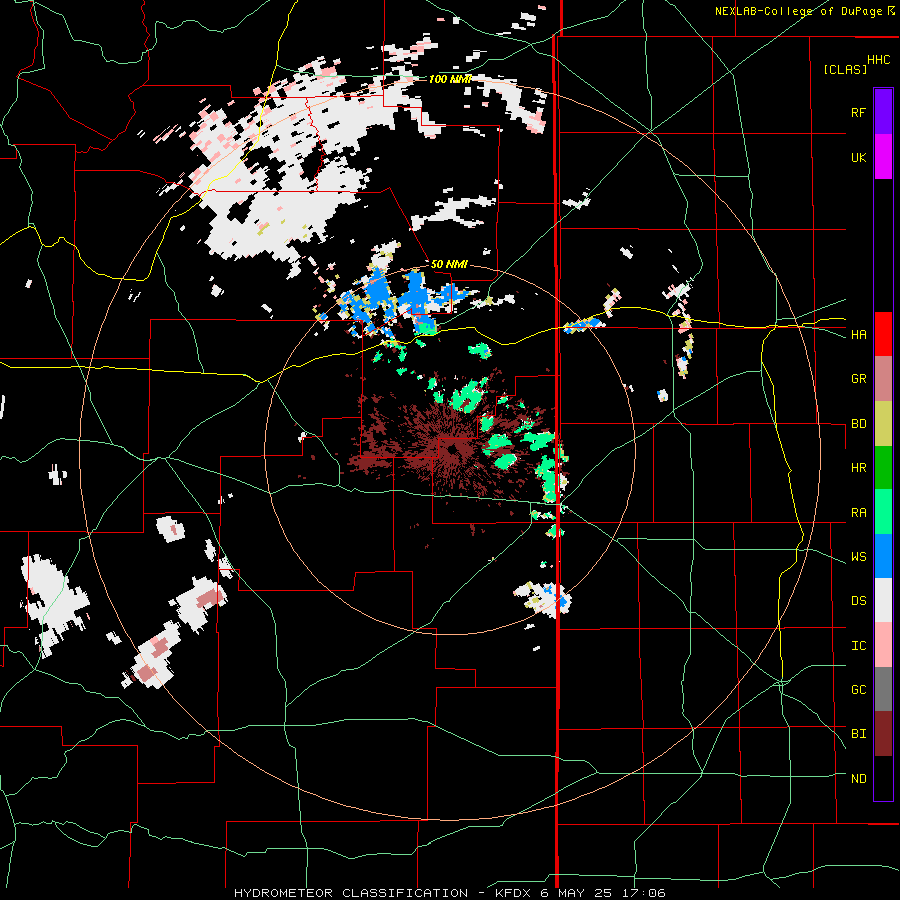
Task: Click the dark green HR legend swatch
Action: click(883, 467)
